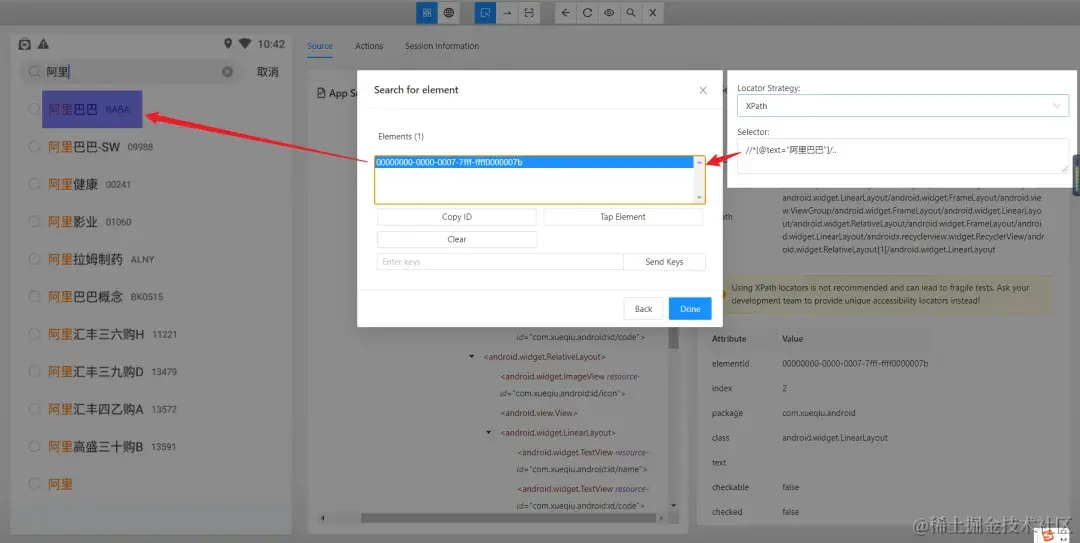This screenshot has height=543, width=1080.
Task: Click the App Source document icon
Action: [x=321, y=93]
